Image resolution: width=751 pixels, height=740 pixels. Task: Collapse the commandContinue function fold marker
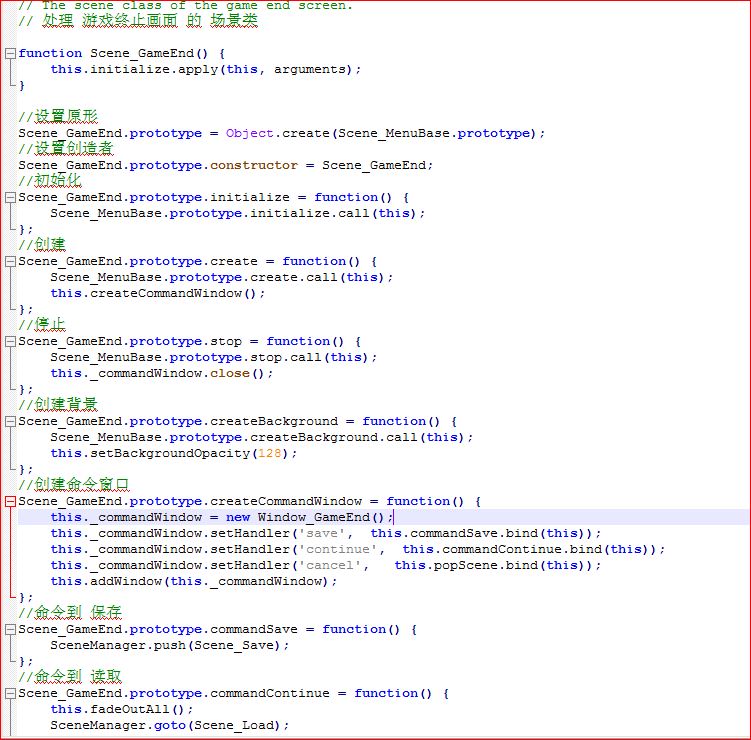click(10, 694)
